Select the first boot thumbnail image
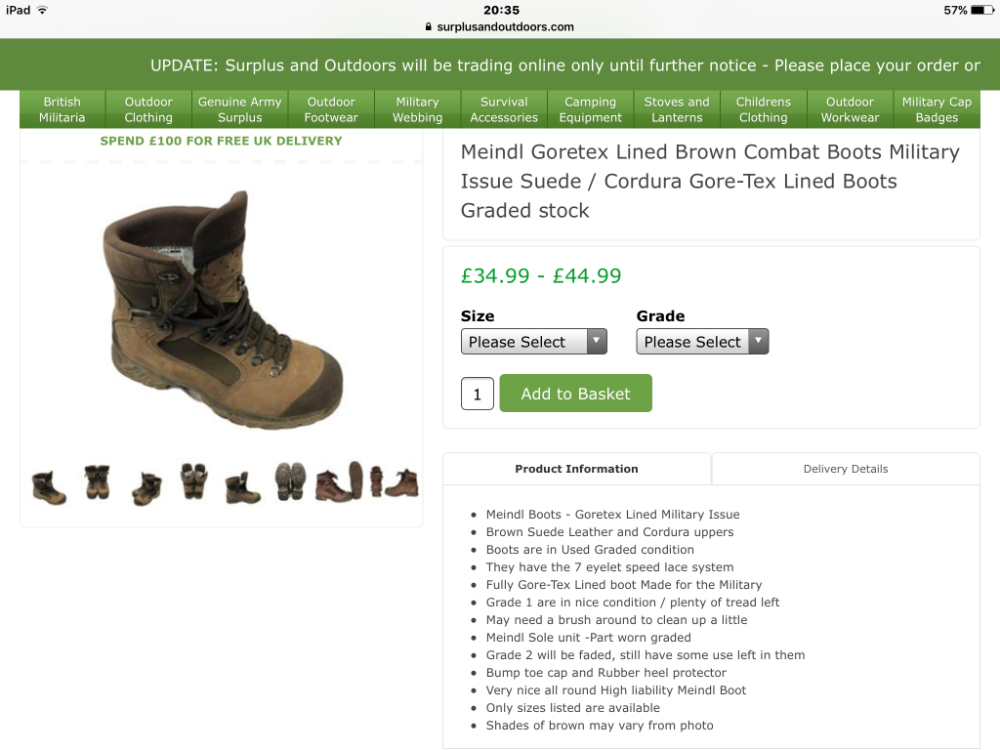 pos(48,488)
